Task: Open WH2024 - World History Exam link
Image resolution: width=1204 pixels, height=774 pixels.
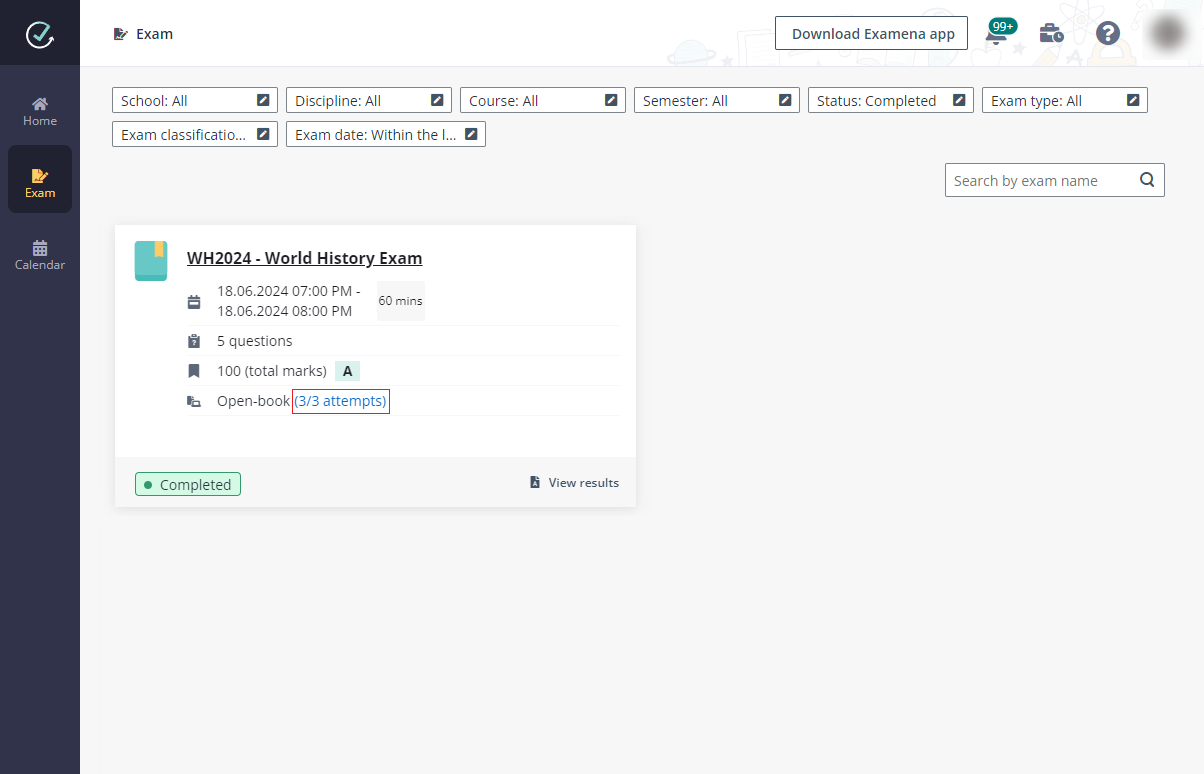Action: point(304,258)
